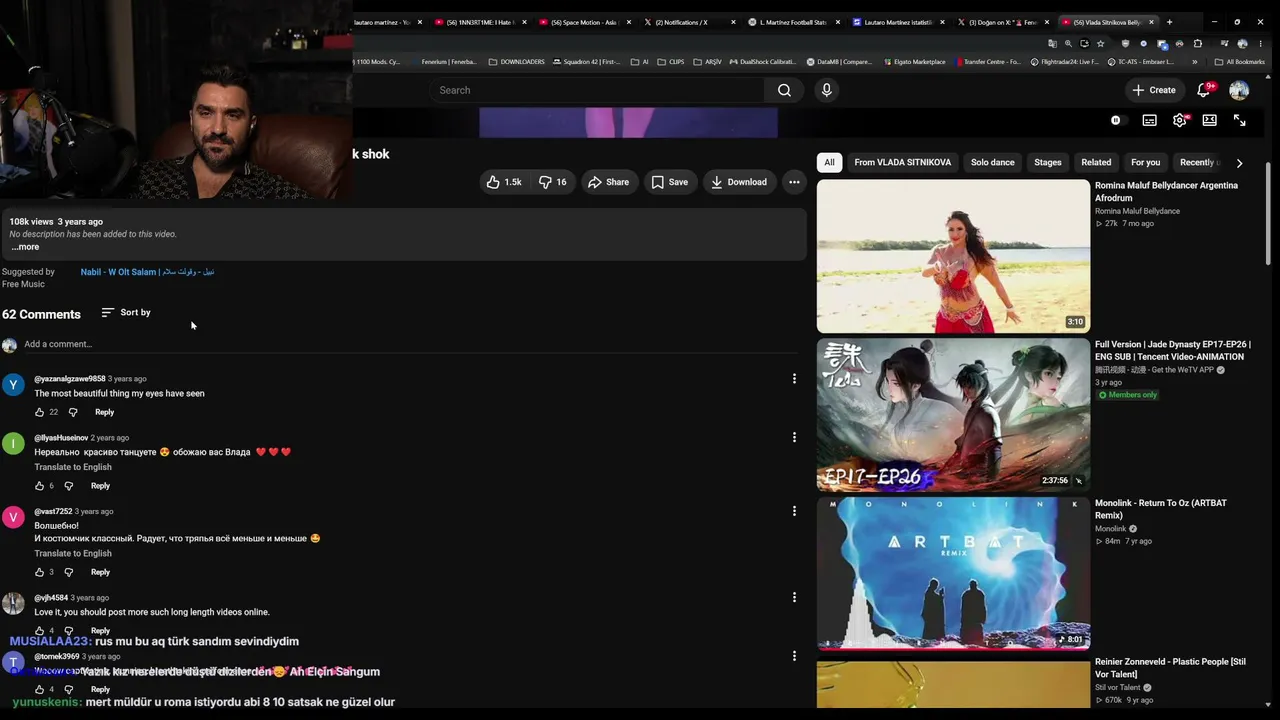Exit fullscreen using the player corner icon
The width and height of the screenshot is (1280, 720).
click(x=1239, y=120)
